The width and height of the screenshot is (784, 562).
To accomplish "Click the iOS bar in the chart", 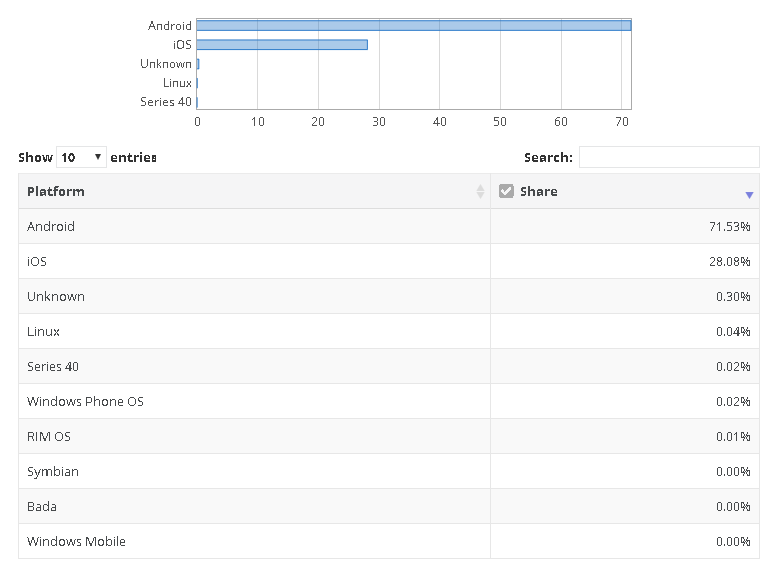I will point(282,44).
